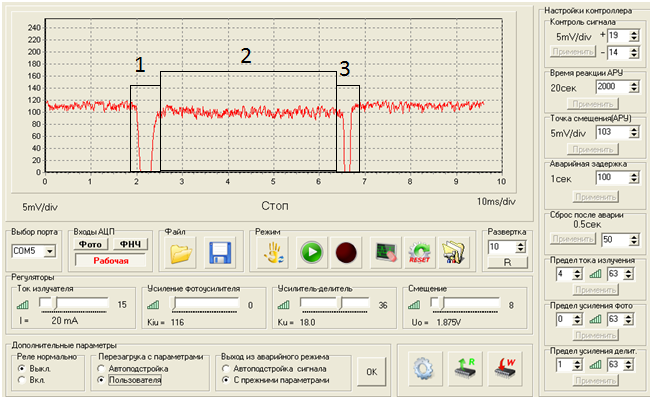Click spinner of Развертка value 10
651x399 pixels.
(521, 247)
